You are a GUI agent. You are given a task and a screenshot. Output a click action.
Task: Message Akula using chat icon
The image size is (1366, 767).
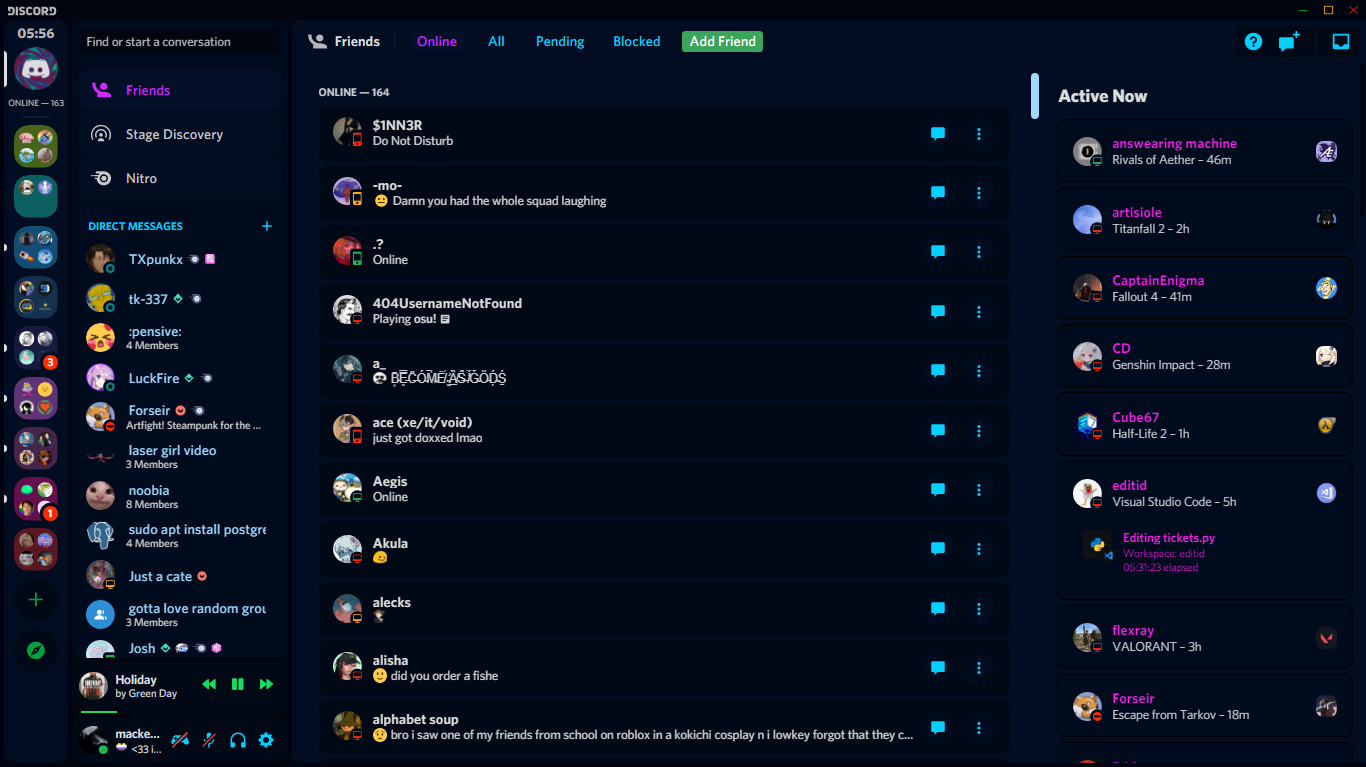tap(938, 549)
